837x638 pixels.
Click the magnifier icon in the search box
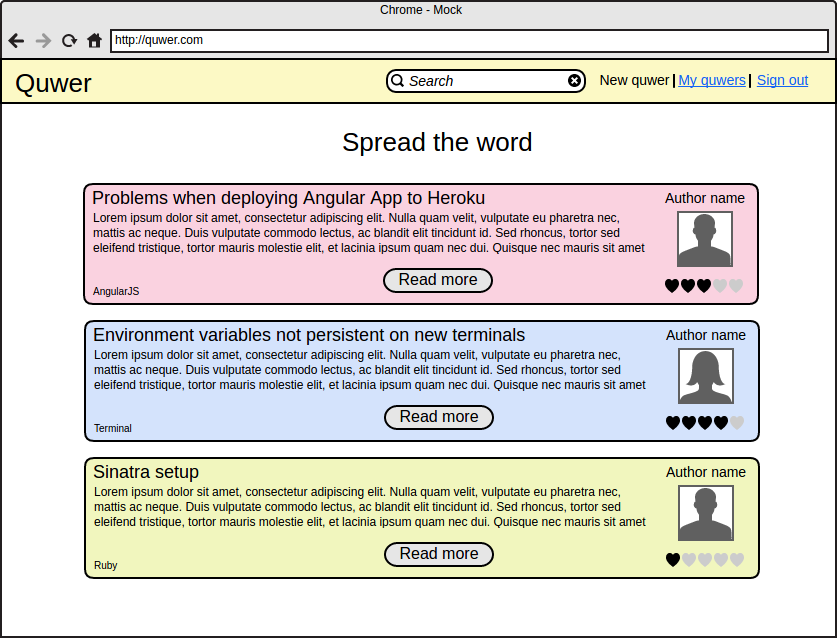397,81
